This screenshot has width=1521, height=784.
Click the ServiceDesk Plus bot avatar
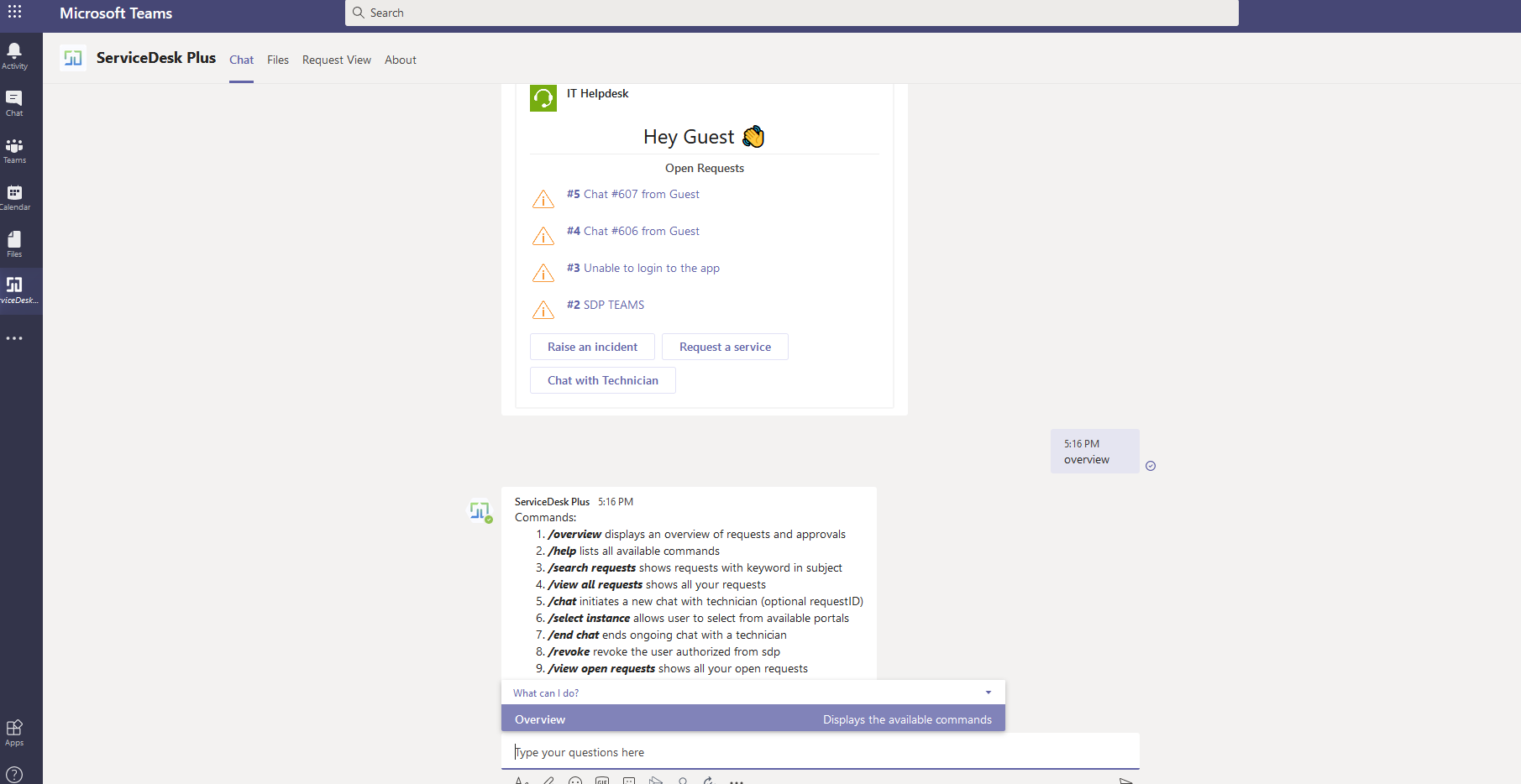pyautogui.click(x=480, y=510)
